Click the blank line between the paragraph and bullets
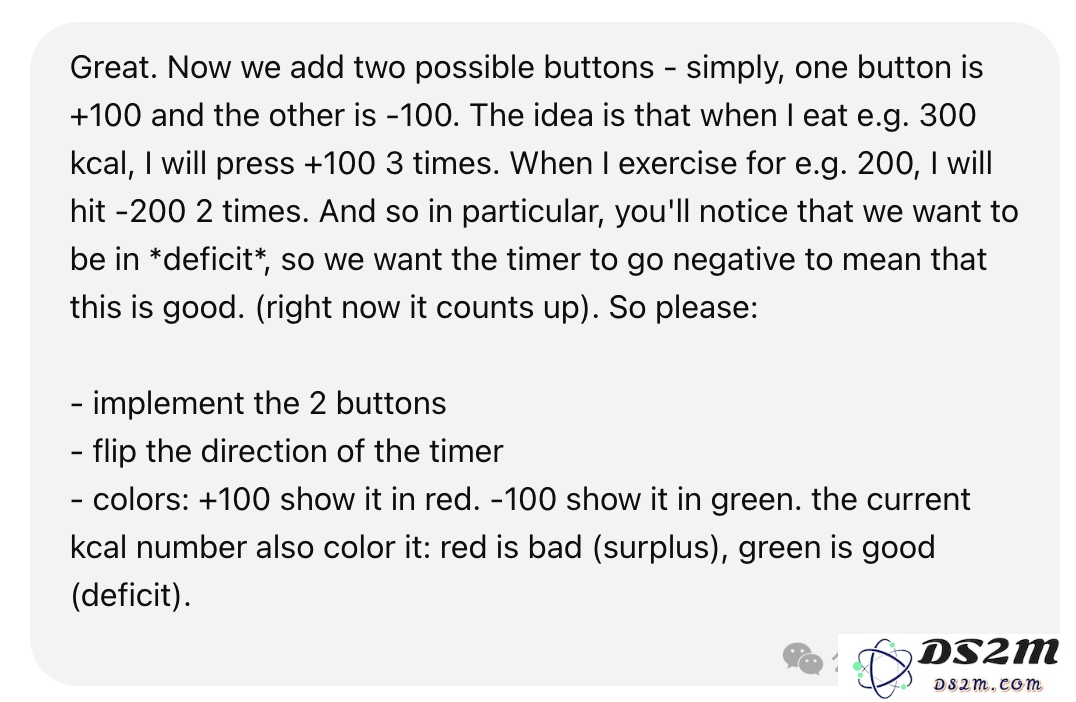 [x=542, y=355]
